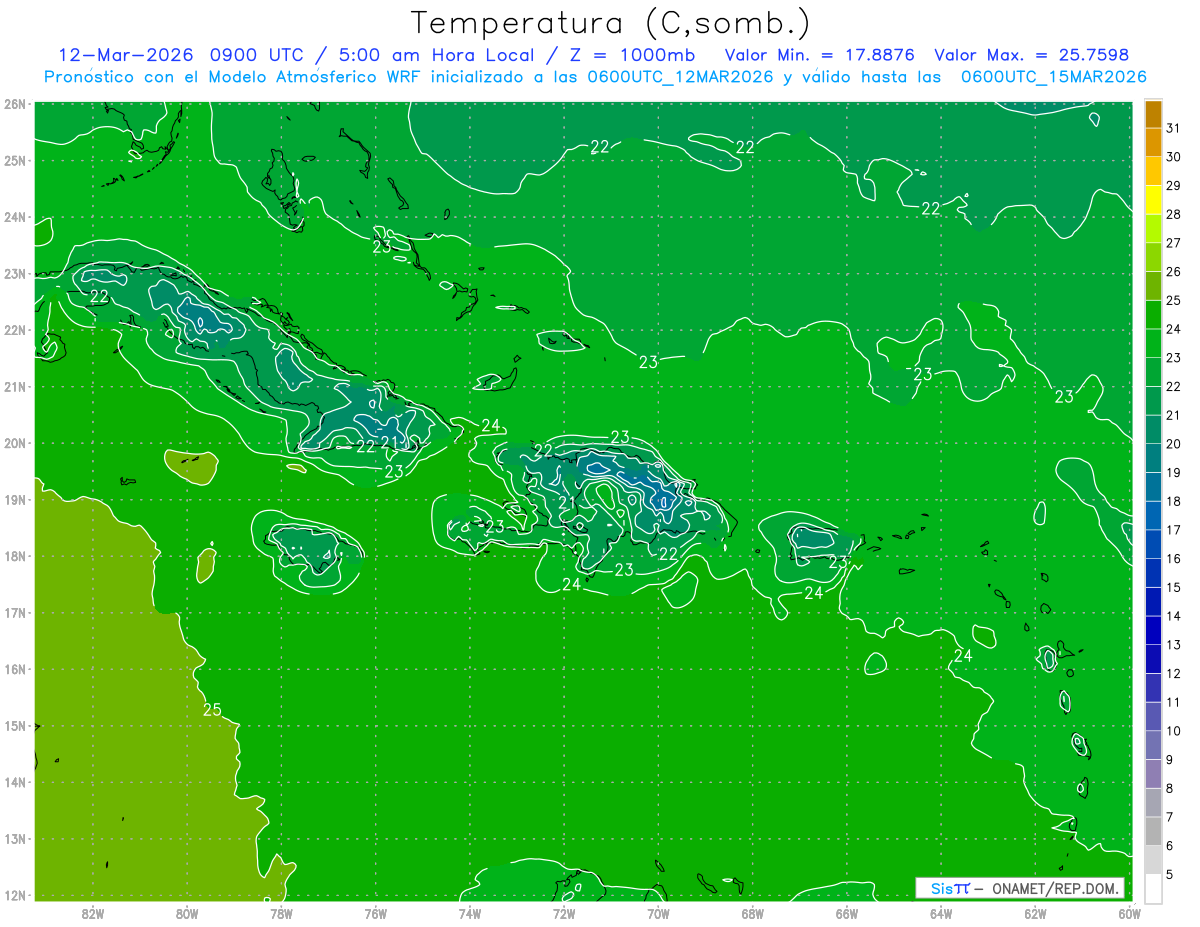This screenshot has width=1200, height=927.
Task: Click "5:00 am Hora Local" in the header
Action: [440, 55]
